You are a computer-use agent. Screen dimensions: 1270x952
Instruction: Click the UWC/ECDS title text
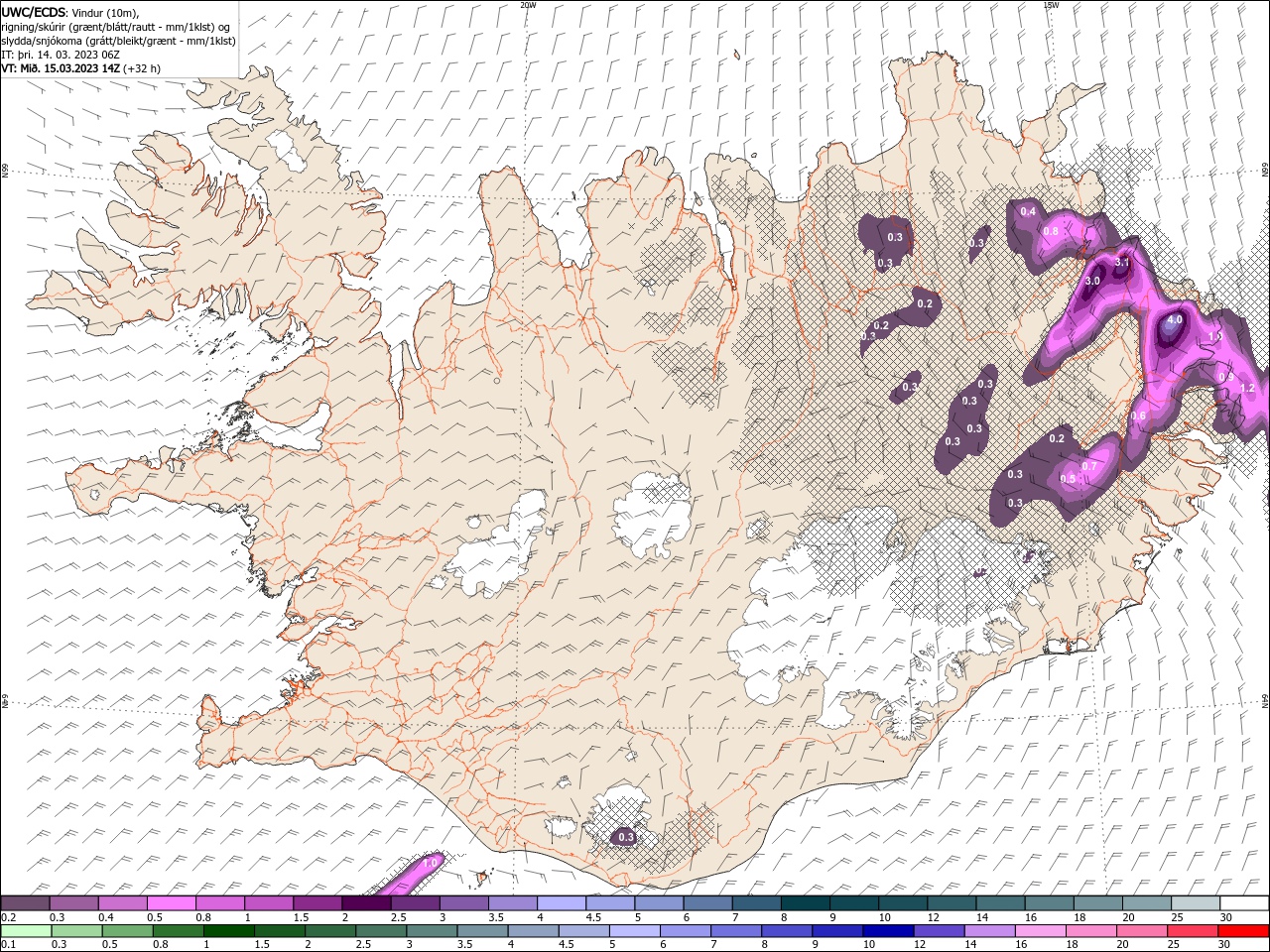[x=35, y=12]
